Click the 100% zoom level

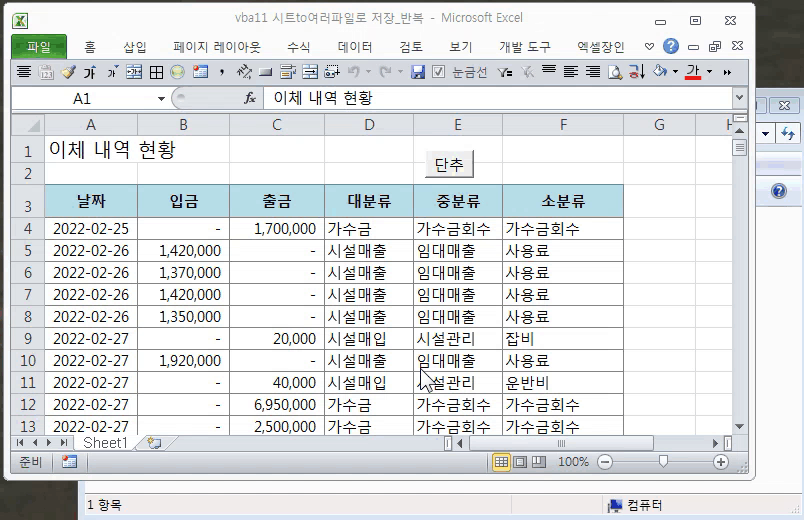coord(573,462)
